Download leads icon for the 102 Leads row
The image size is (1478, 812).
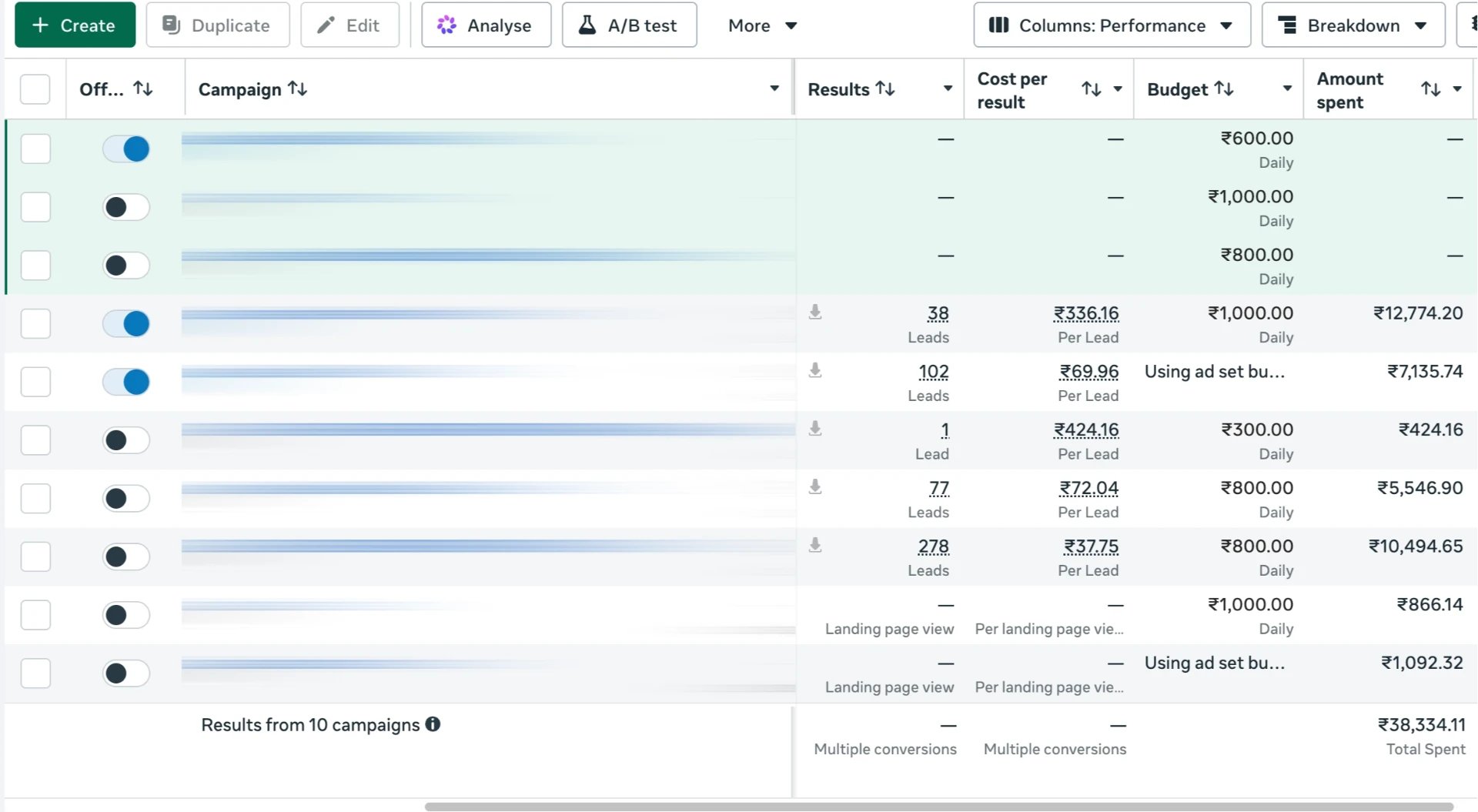(x=815, y=370)
